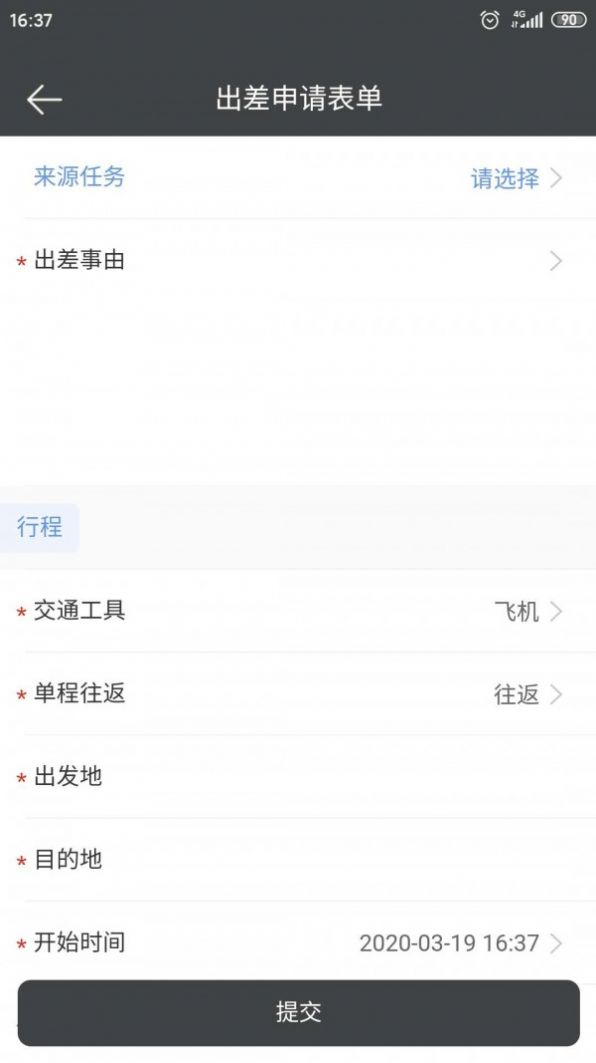Tap the back arrow to exit form
The width and height of the screenshot is (596, 1063).
44,99
